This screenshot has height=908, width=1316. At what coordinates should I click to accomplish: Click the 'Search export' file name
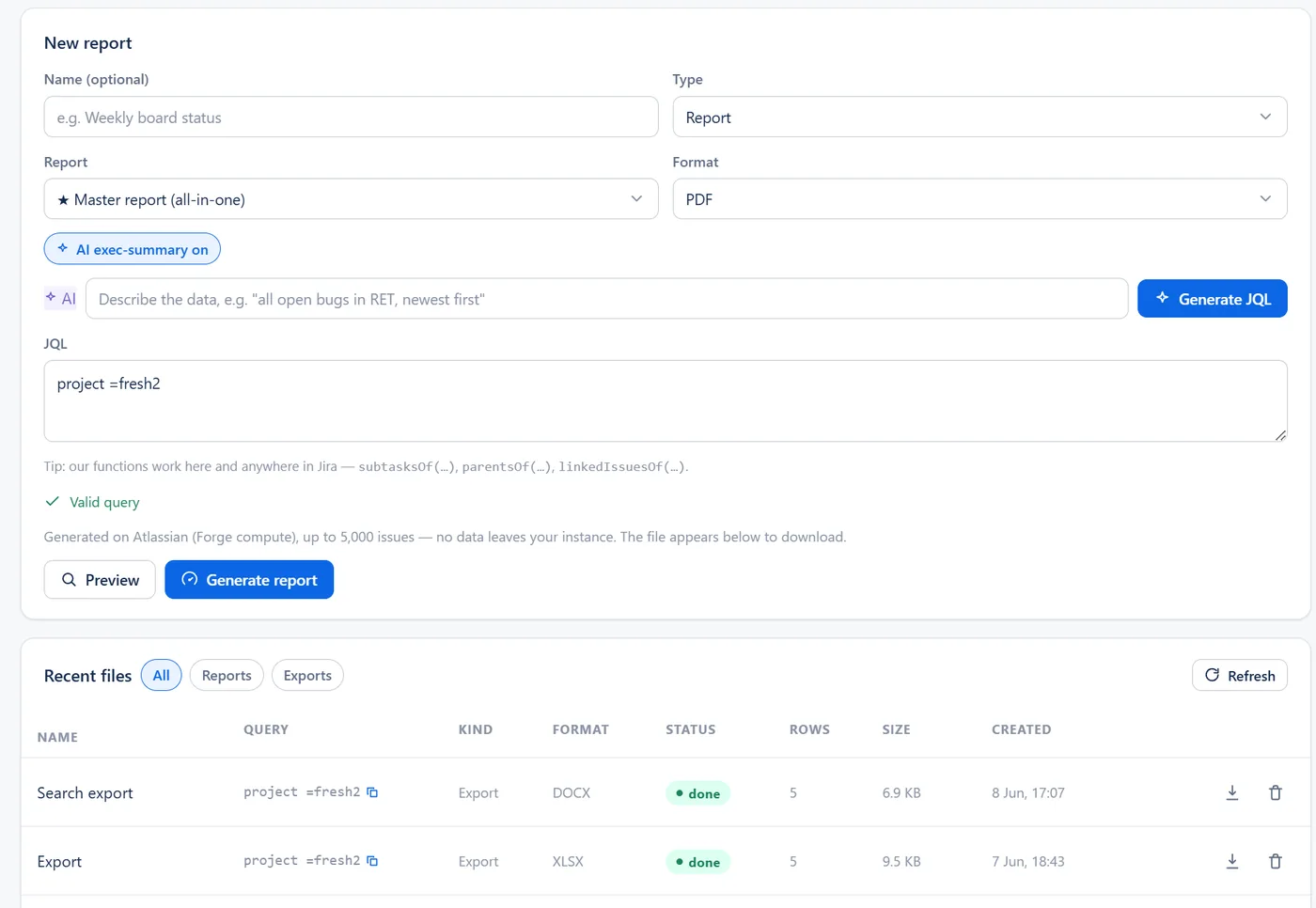(85, 793)
